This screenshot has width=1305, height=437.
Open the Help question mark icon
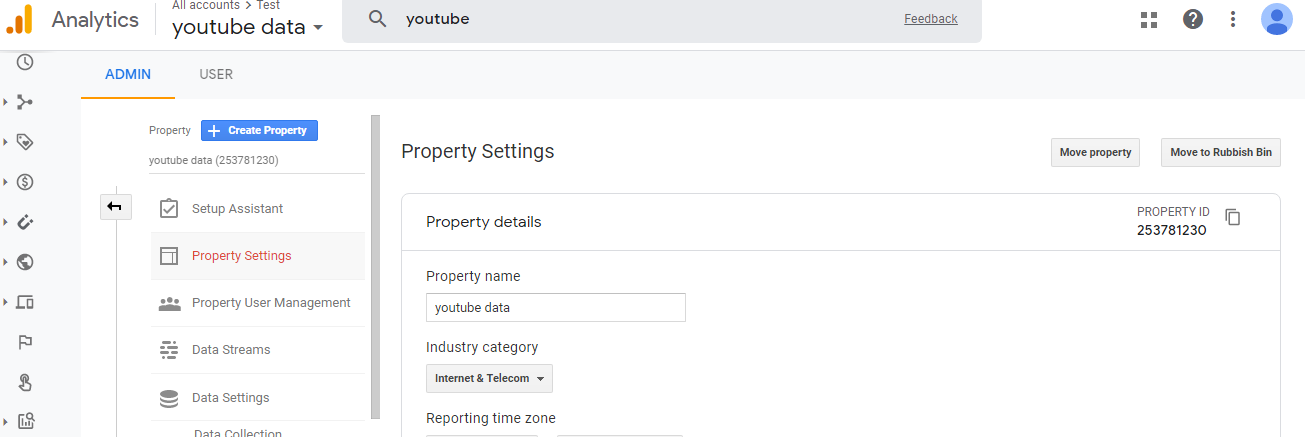(1193, 19)
